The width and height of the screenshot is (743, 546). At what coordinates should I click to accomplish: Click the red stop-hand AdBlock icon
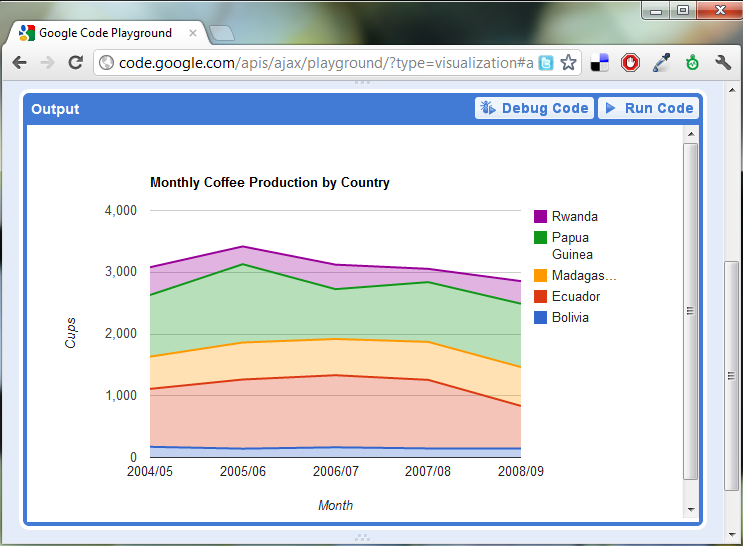[x=630, y=63]
